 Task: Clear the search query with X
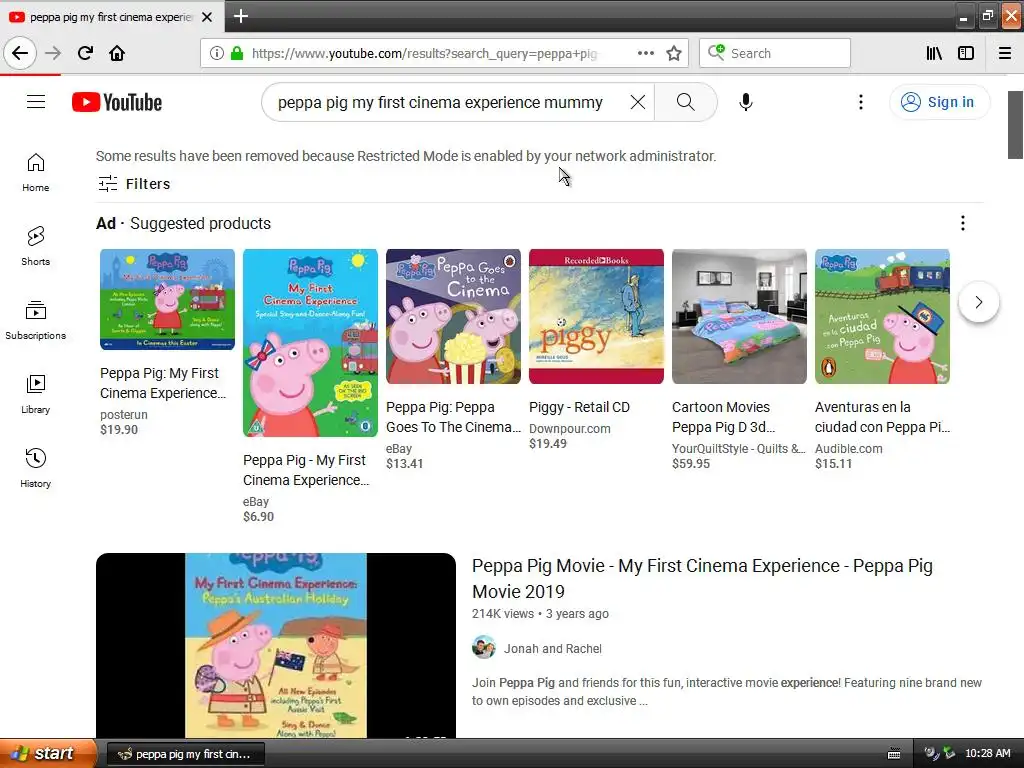pos(637,102)
